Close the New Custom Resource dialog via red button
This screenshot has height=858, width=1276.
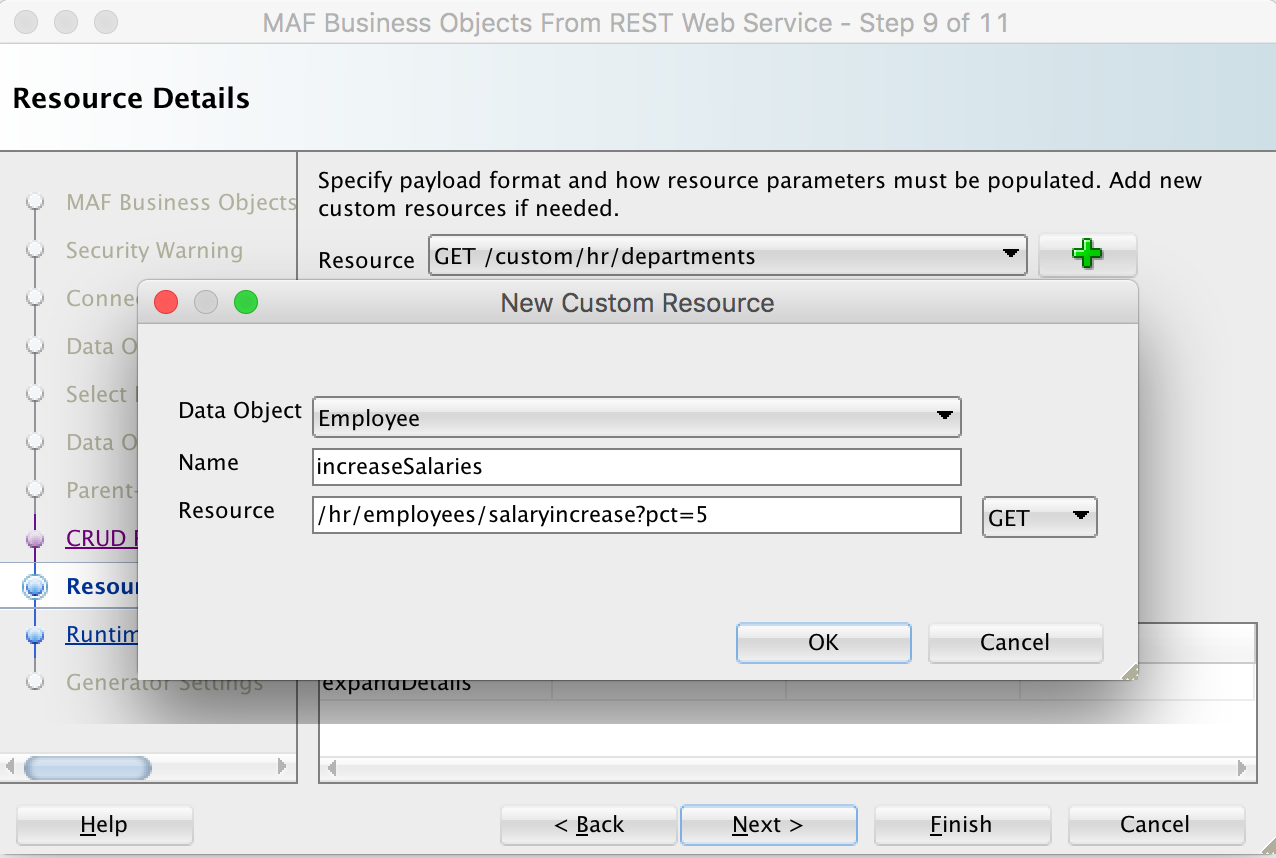point(166,302)
